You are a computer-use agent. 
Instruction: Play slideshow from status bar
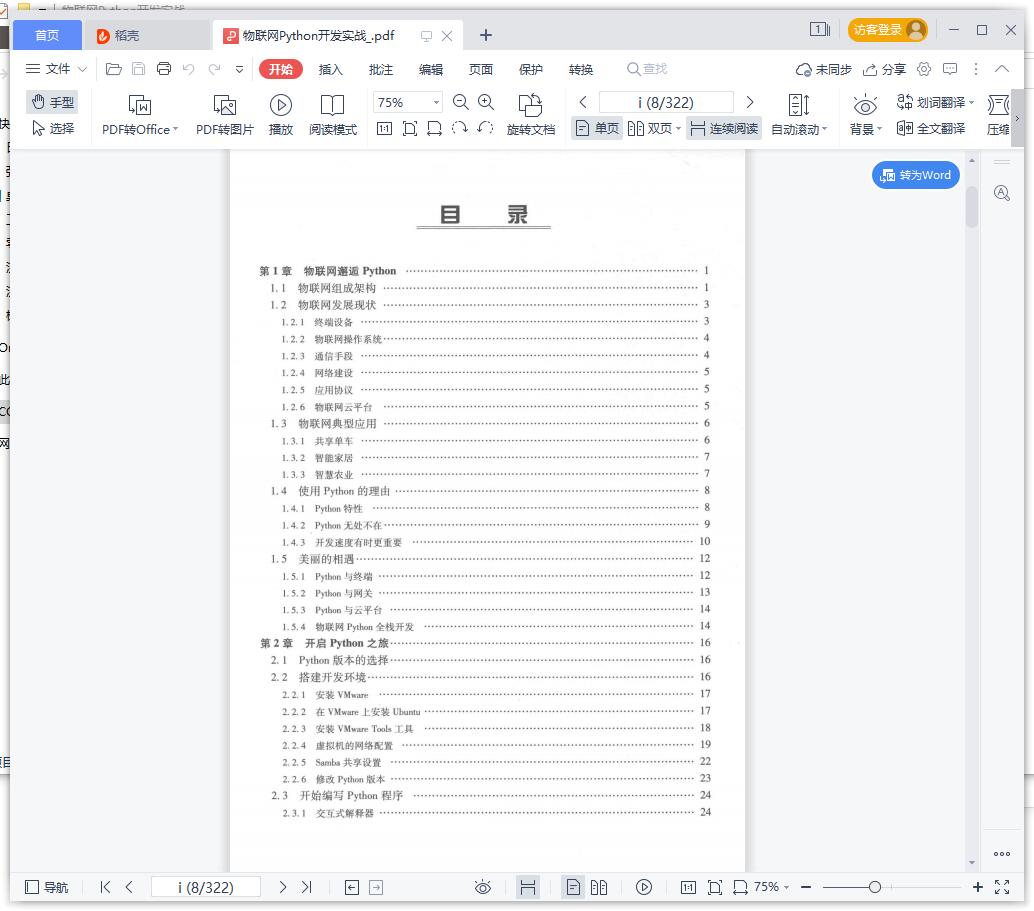click(x=644, y=887)
